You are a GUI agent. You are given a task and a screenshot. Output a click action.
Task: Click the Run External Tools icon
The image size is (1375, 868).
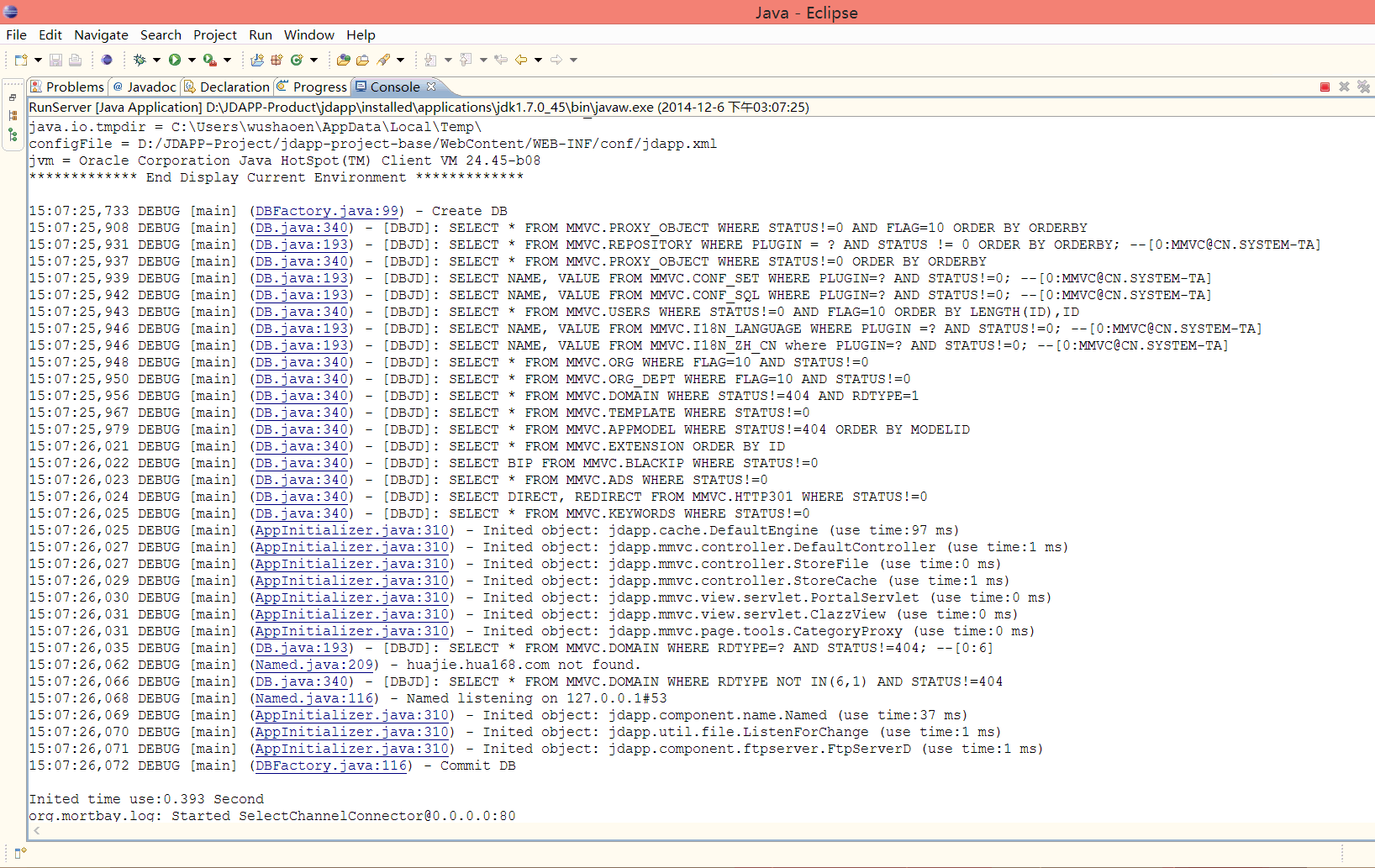(209, 60)
